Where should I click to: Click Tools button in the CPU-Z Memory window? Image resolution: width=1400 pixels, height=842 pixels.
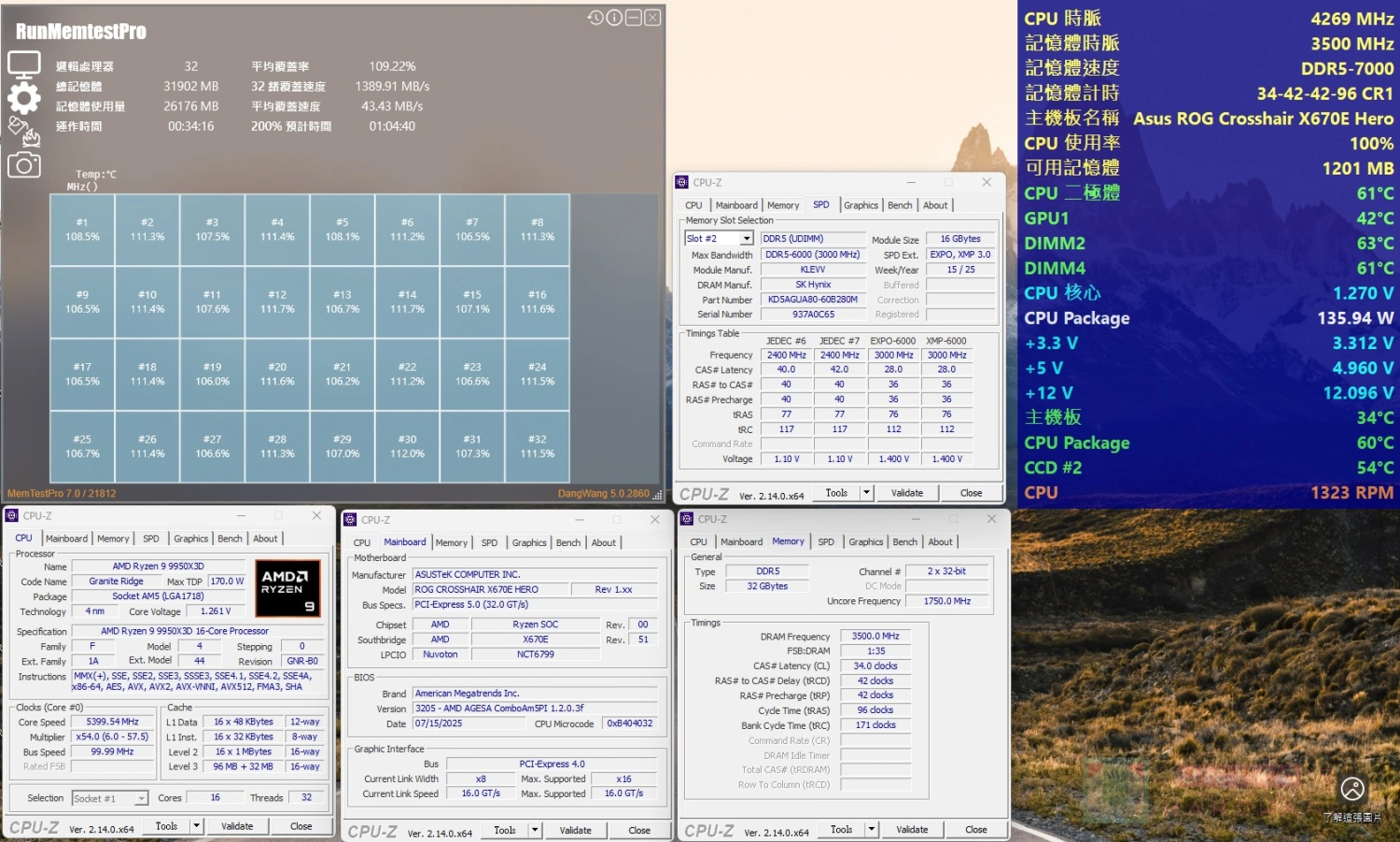tap(842, 829)
